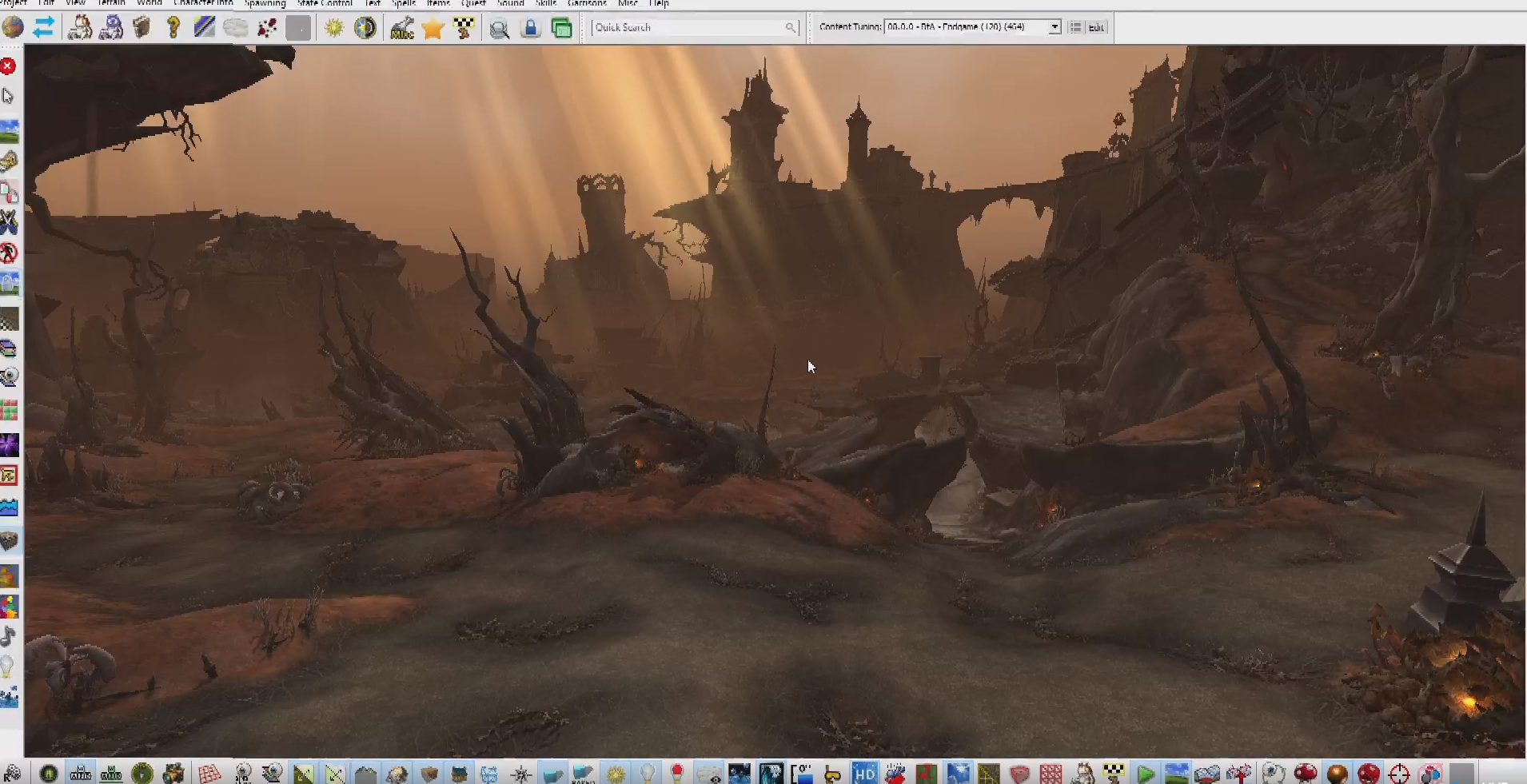Toggle the padlock icon

(x=530, y=28)
